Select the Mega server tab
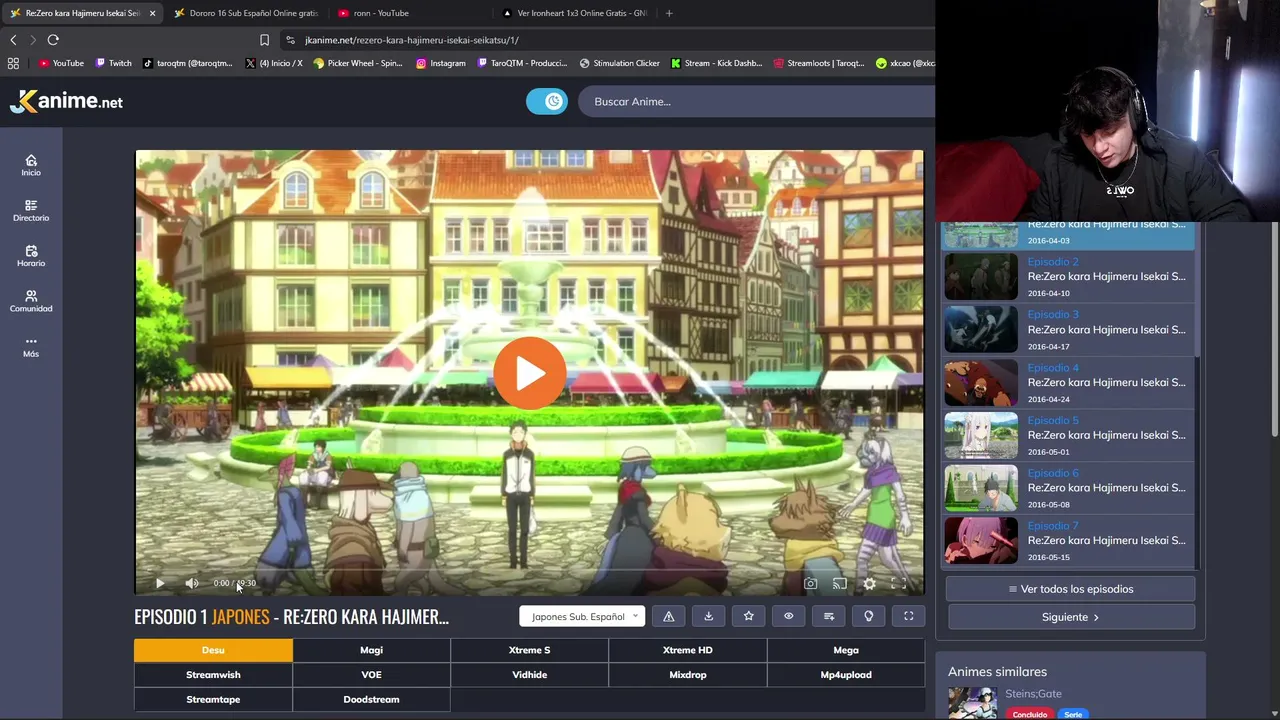 click(846, 650)
